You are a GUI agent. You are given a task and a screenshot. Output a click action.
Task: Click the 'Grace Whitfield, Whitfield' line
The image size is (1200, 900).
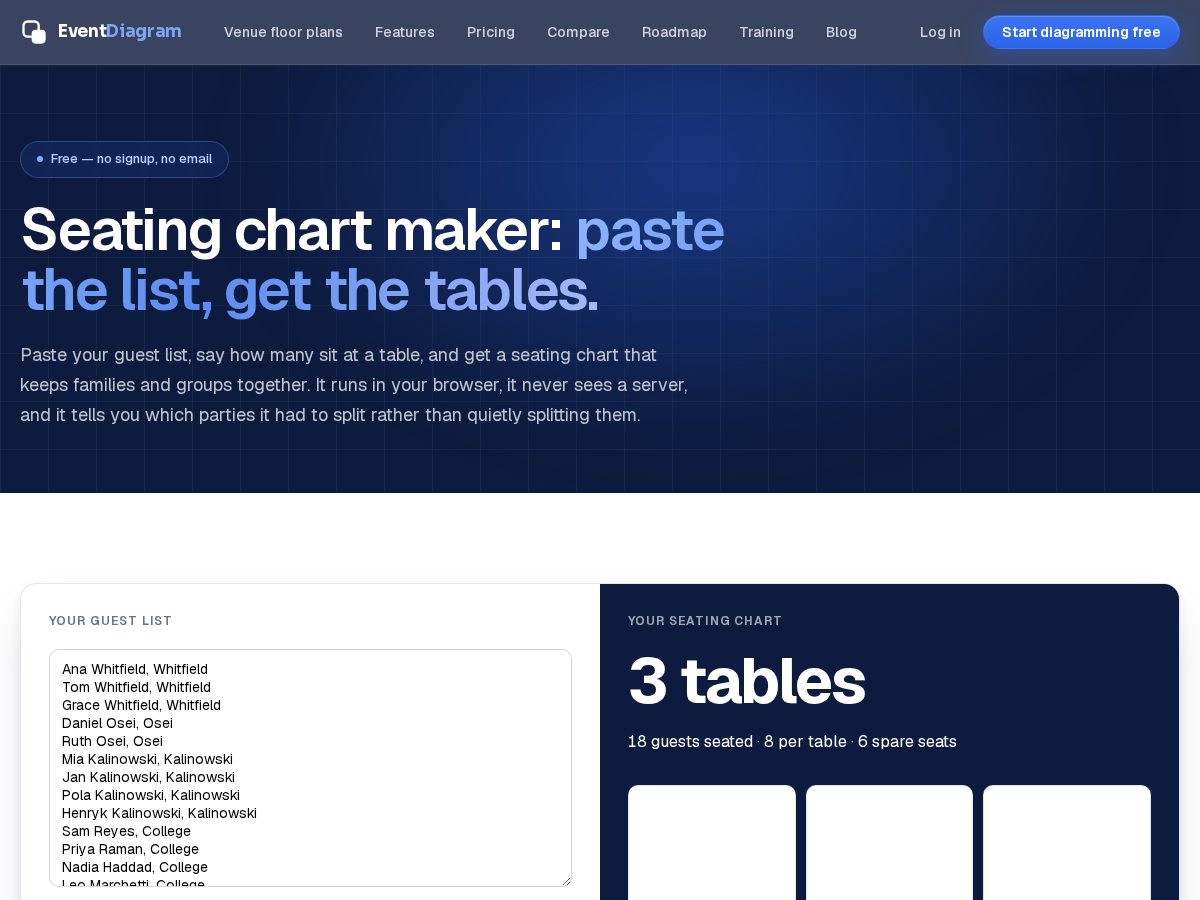pyautogui.click(x=141, y=705)
